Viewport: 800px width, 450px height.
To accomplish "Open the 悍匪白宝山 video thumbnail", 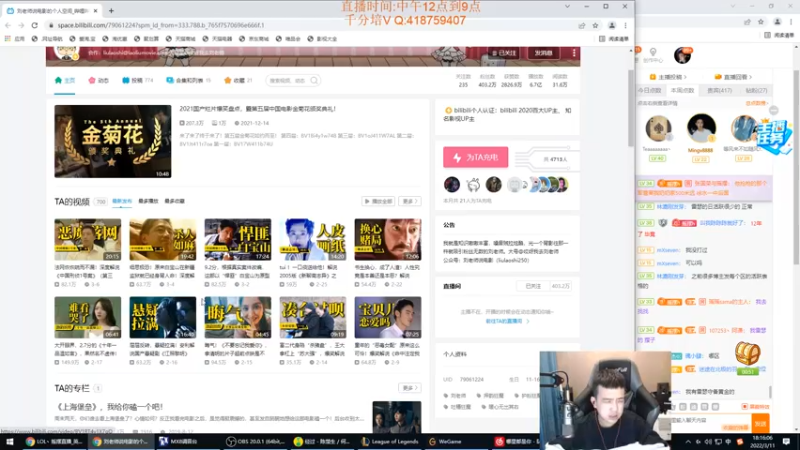I will click(238, 240).
